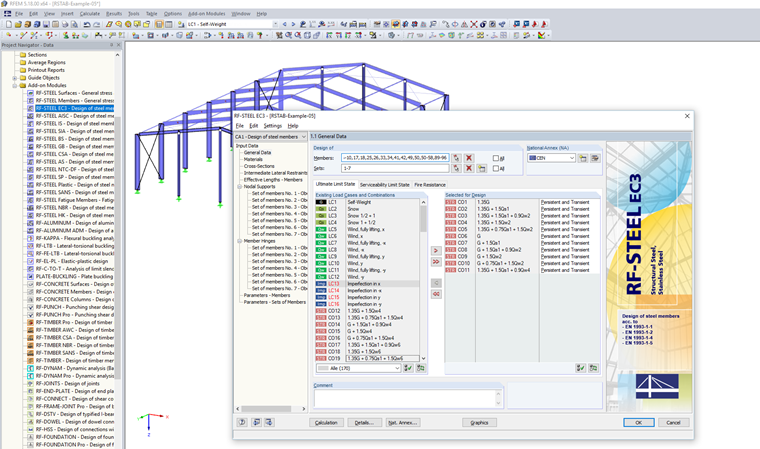The height and width of the screenshot is (449, 760).
Task: Click the Sets input field
Action: coord(395,168)
